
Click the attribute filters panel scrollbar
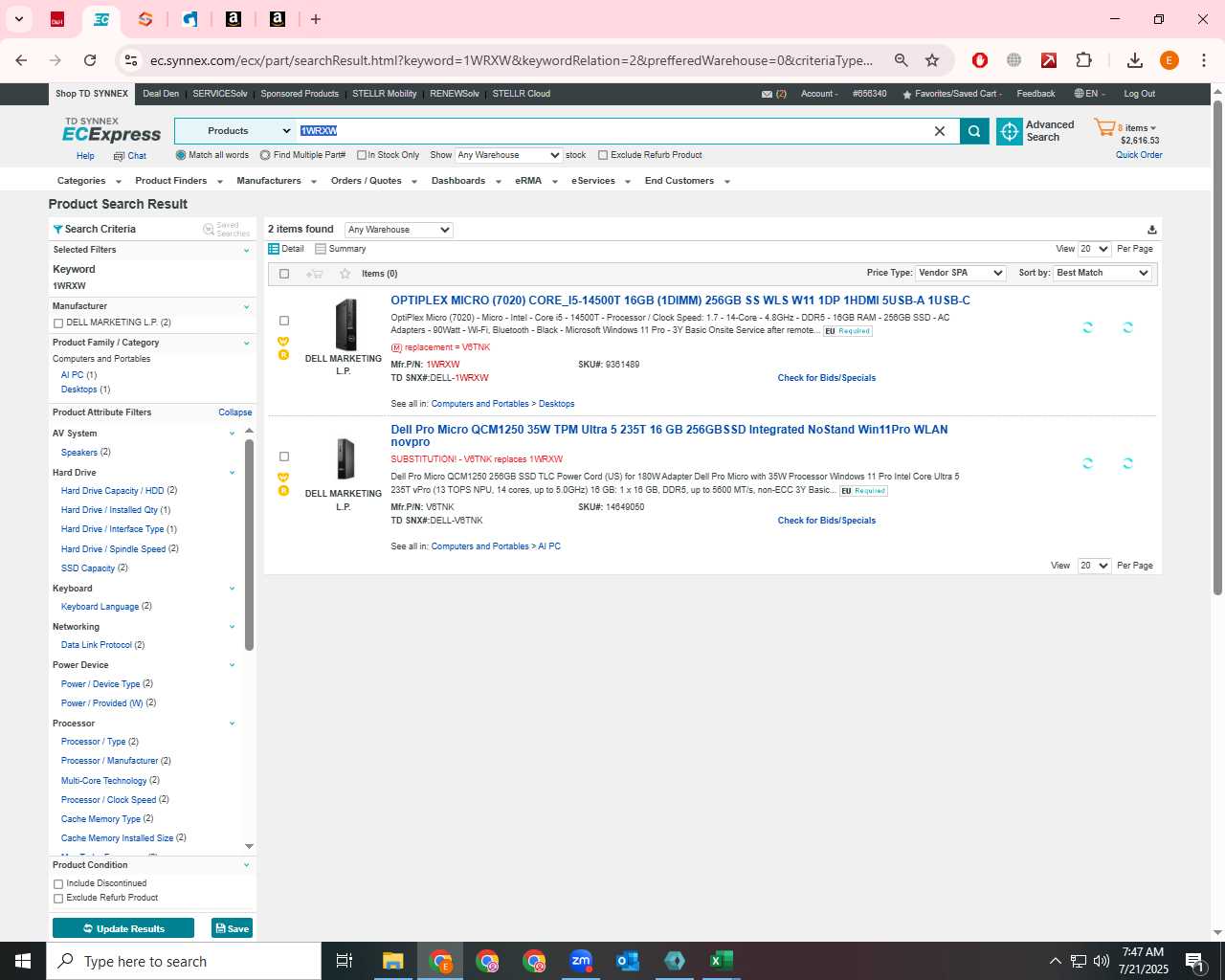click(250, 544)
